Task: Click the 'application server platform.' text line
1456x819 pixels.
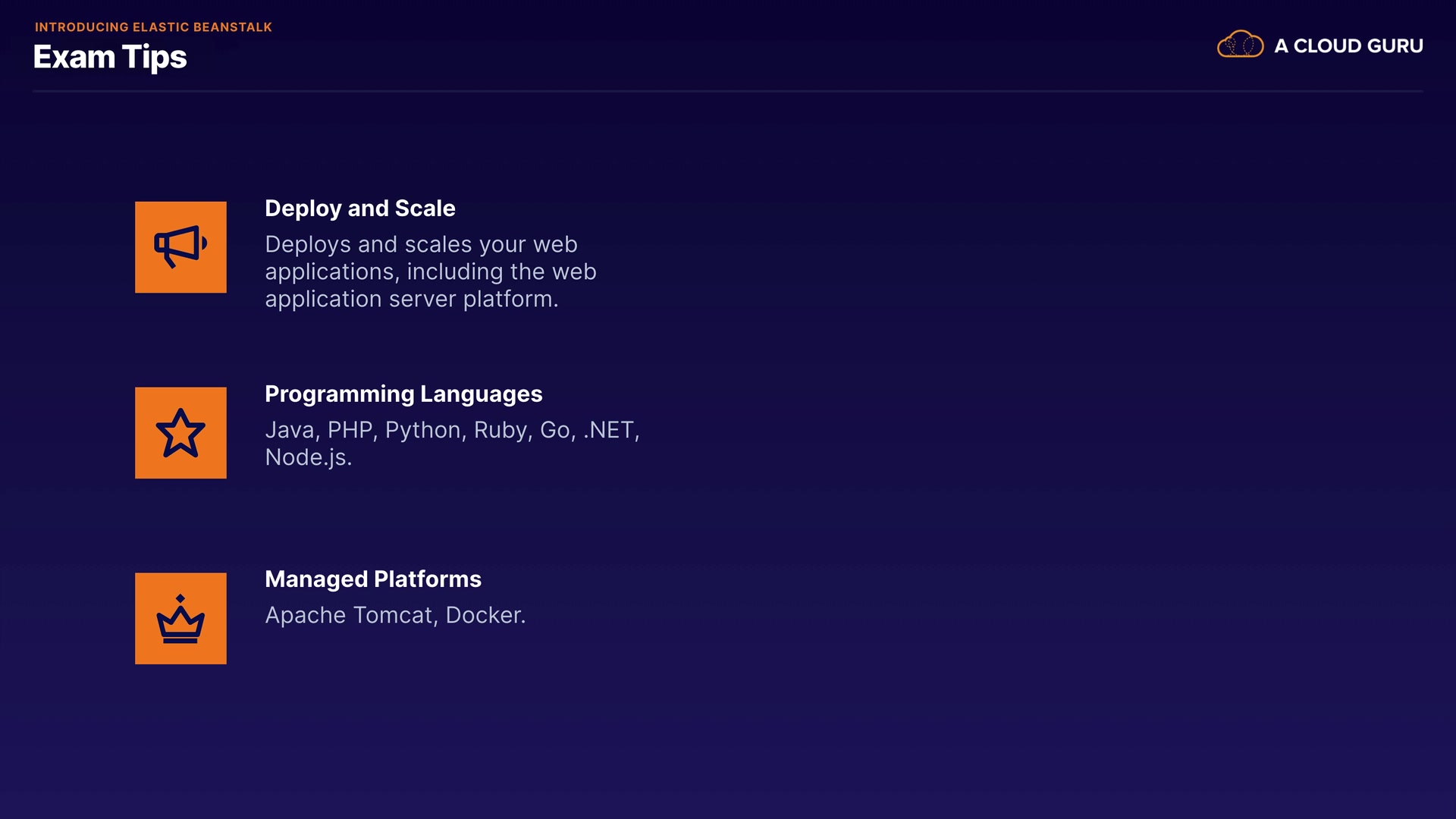Action: pos(411,300)
